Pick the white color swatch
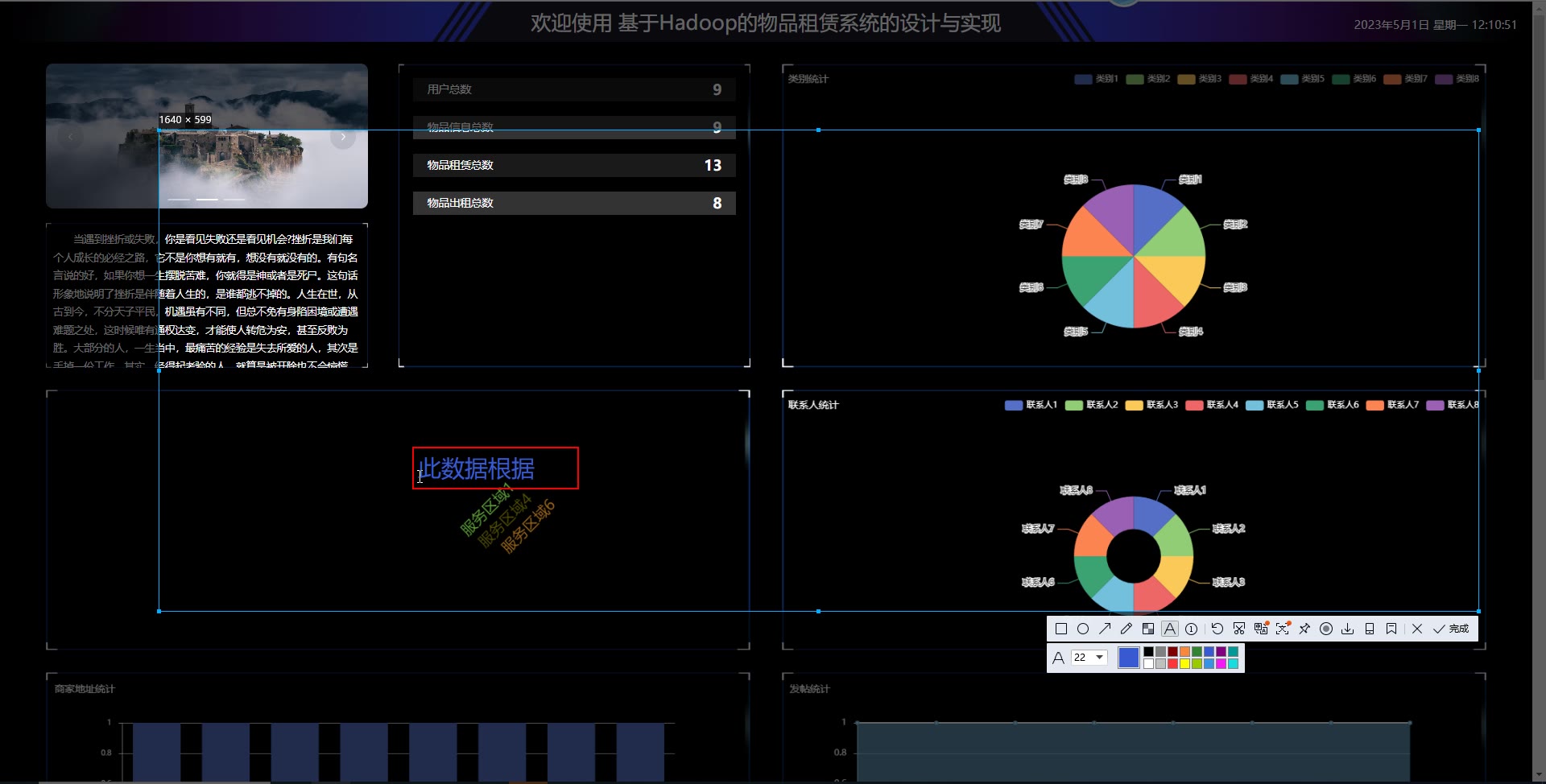Viewport: 1546px width, 784px height. (x=1149, y=664)
